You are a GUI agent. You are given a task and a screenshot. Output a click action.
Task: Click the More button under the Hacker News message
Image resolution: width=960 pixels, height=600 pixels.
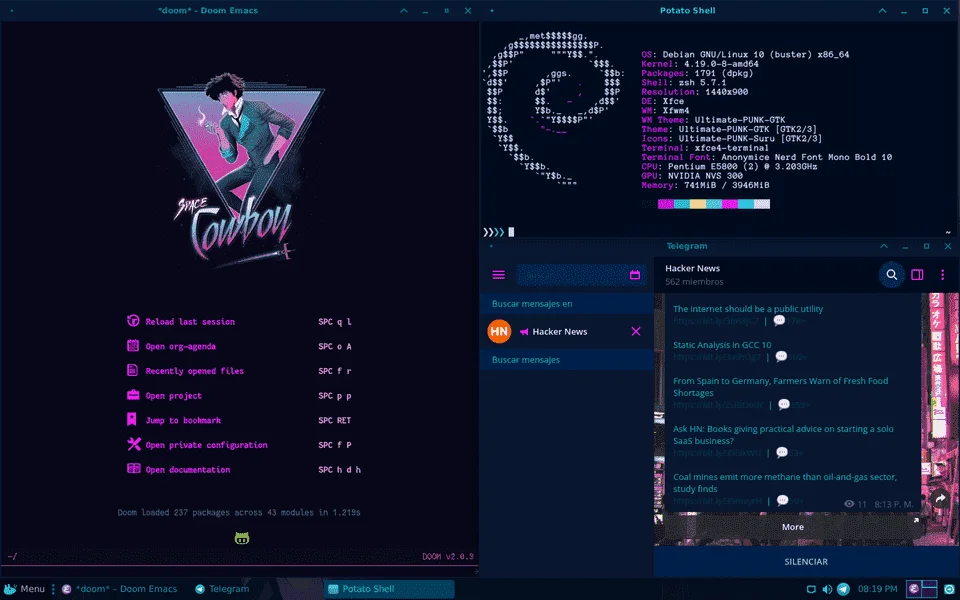(x=792, y=527)
